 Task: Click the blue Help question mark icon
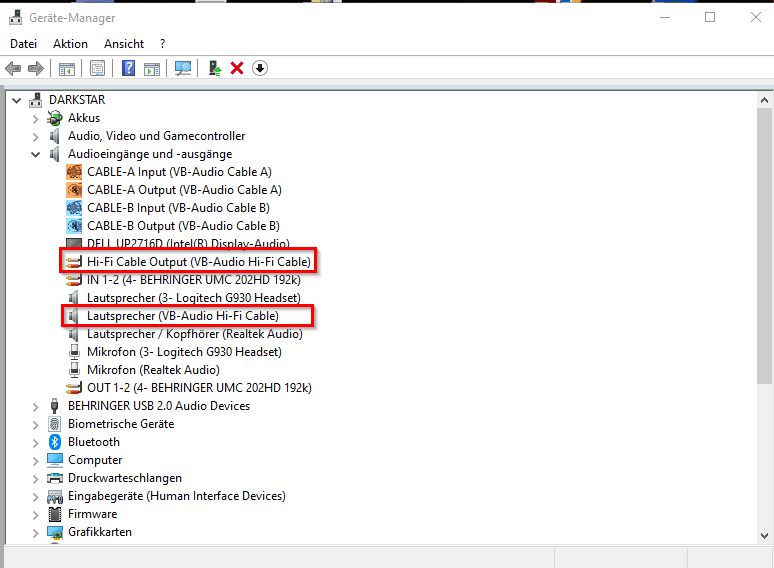(x=128, y=68)
